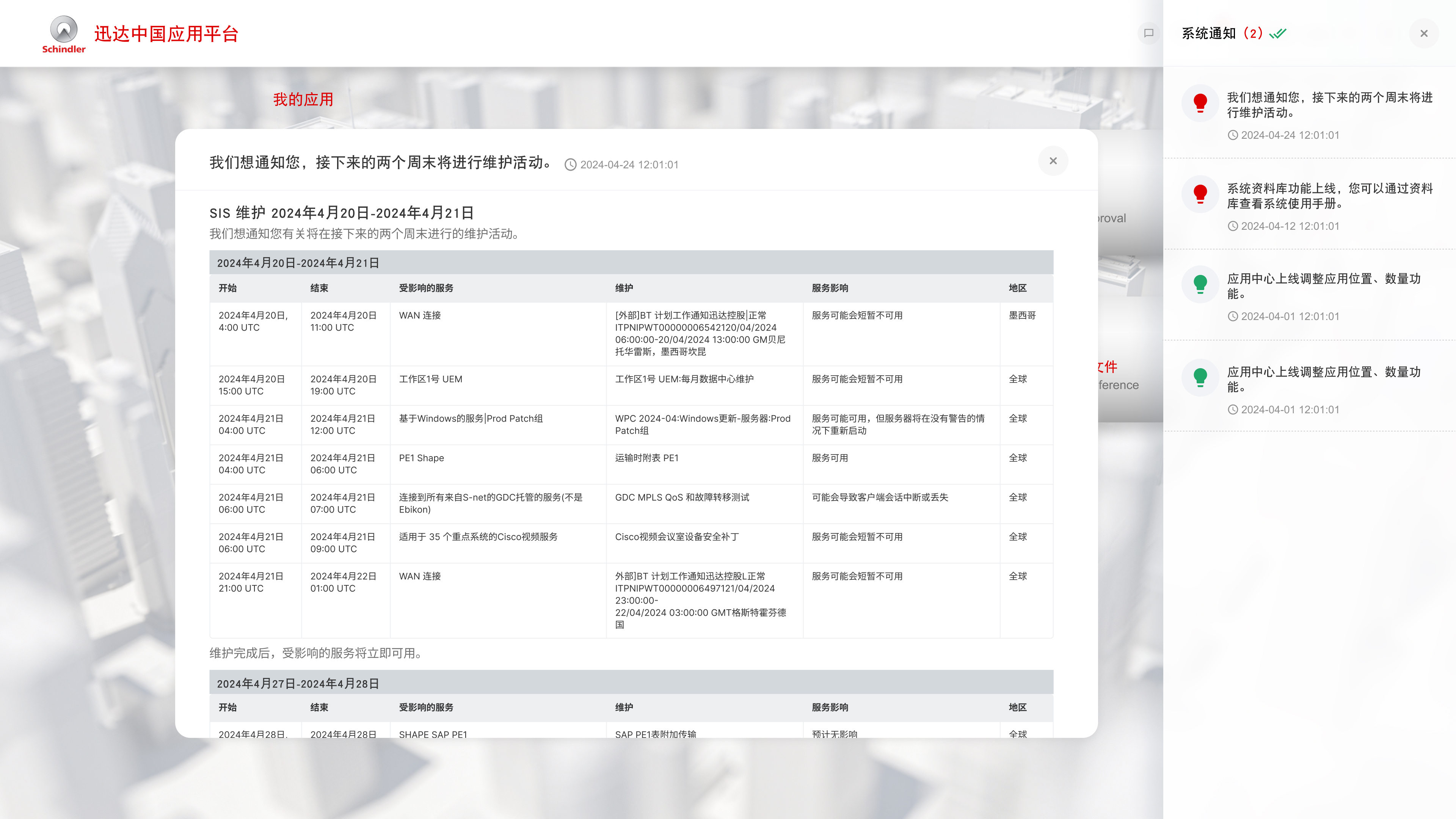Viewport: 1456px width, 819px height.
Task: Click SIS 维护 2024年4月20日-2024年4月21日 heading
Action: (x=341, y=213)
